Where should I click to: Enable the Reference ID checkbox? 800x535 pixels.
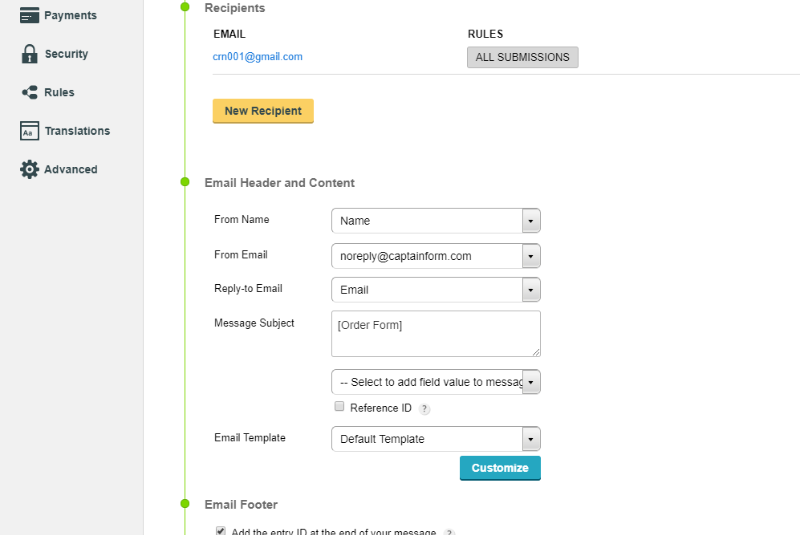coord(339,406)
